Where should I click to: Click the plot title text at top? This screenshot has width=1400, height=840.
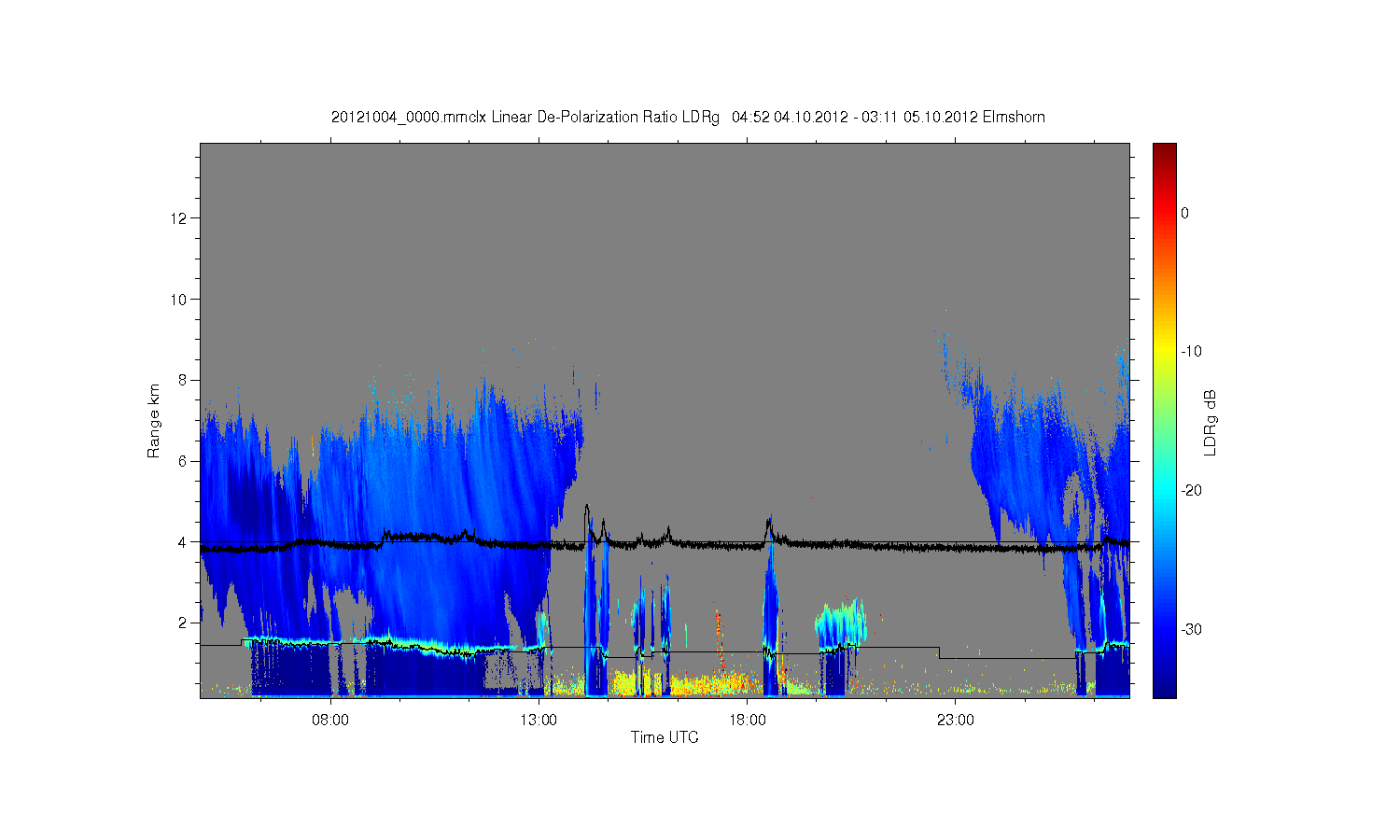[x=688, y=118]
